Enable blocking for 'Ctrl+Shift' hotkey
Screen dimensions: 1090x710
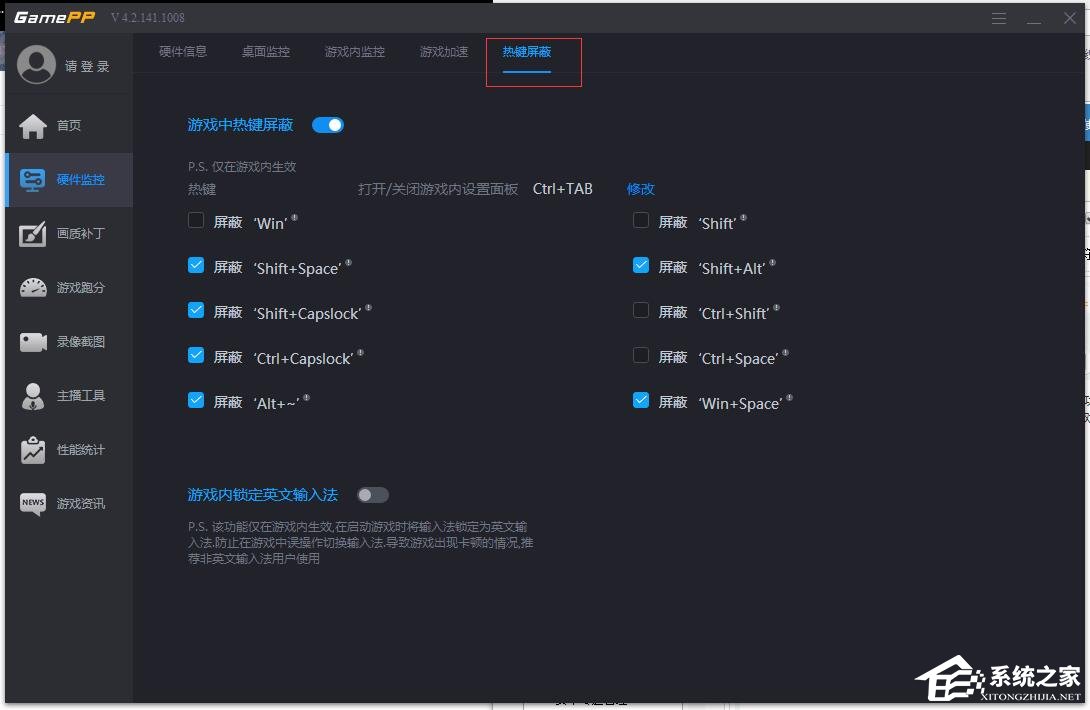coord(640,310)
